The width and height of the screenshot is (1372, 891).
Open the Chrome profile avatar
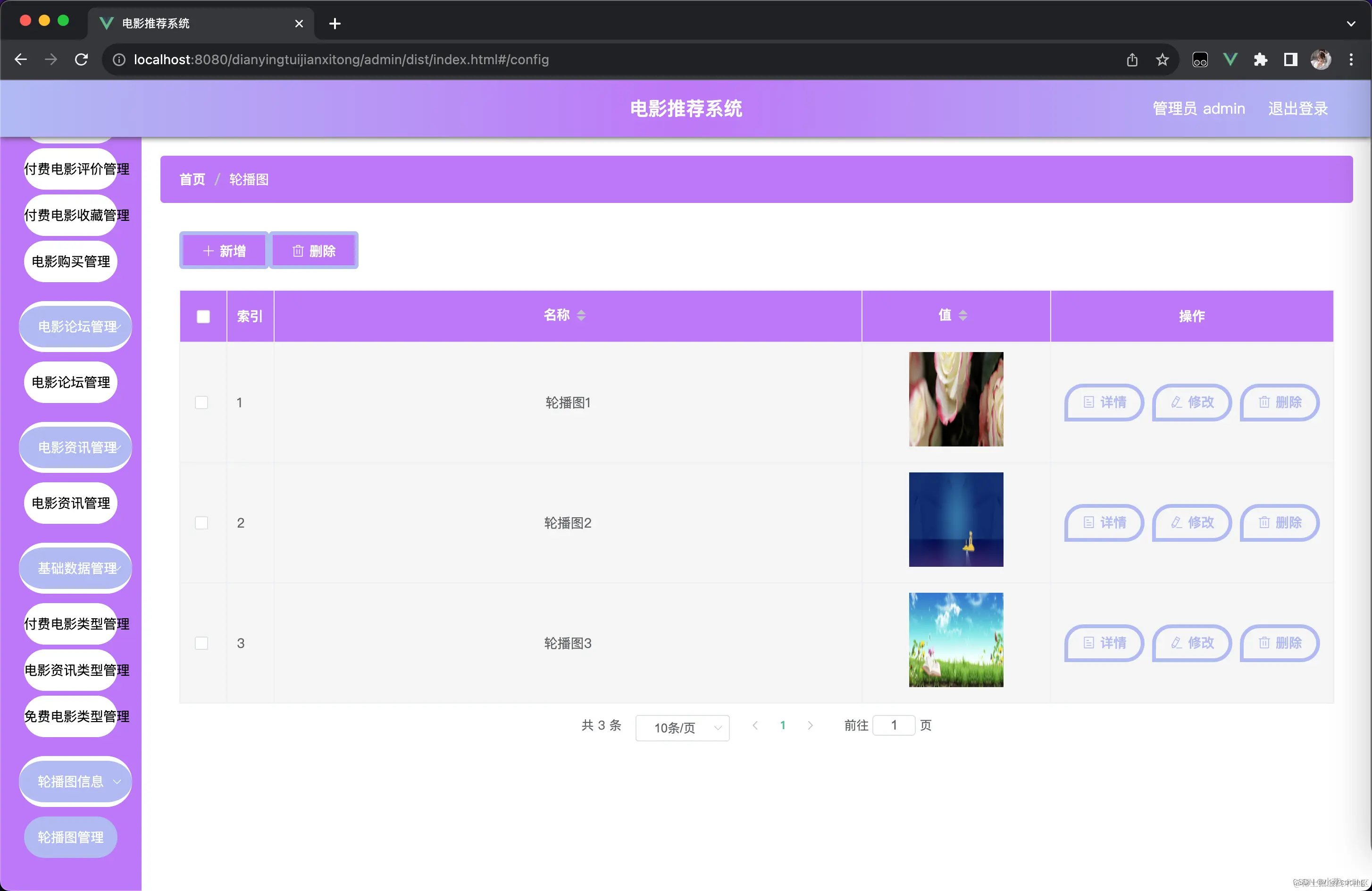[1321, 59]
